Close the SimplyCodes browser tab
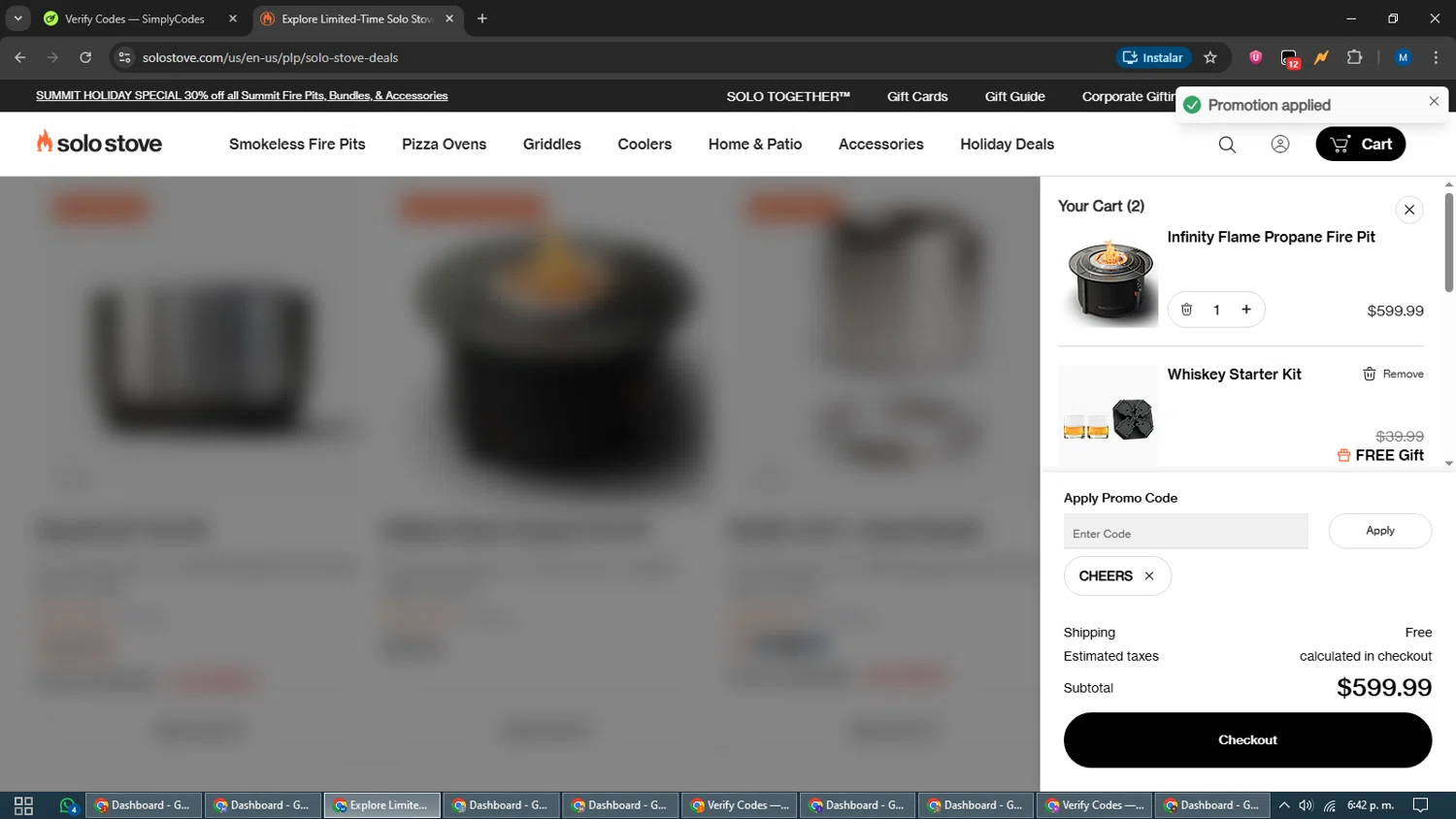This screenshot has height=819, width=1456. [233, 18]
